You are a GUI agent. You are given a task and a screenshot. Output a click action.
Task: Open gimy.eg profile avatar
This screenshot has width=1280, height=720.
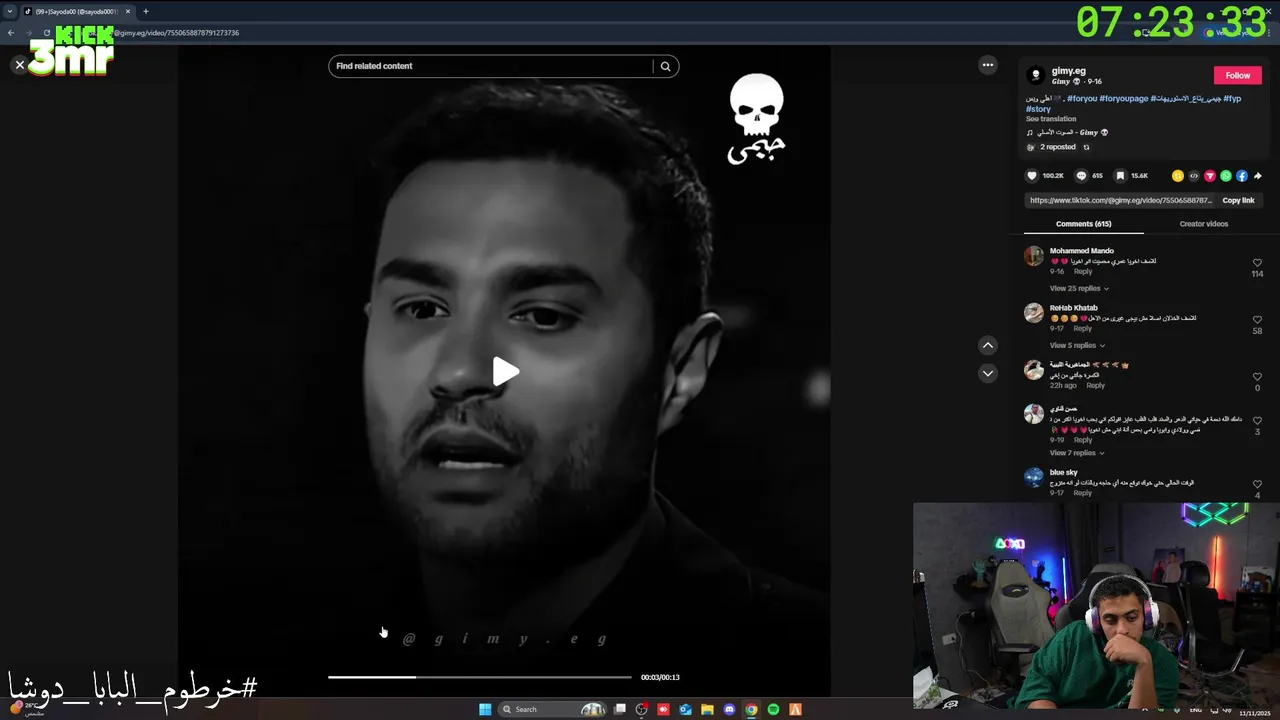click(x=1036, y=75)
